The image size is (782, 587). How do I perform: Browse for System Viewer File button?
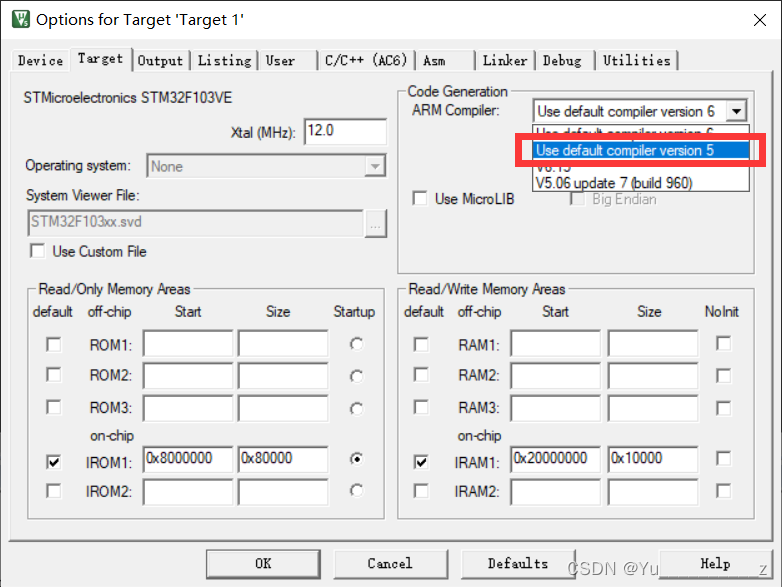(376, 223)
